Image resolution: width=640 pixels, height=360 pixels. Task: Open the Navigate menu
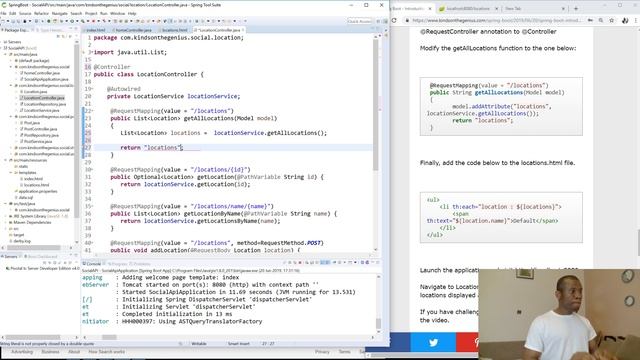pos(60,13)
